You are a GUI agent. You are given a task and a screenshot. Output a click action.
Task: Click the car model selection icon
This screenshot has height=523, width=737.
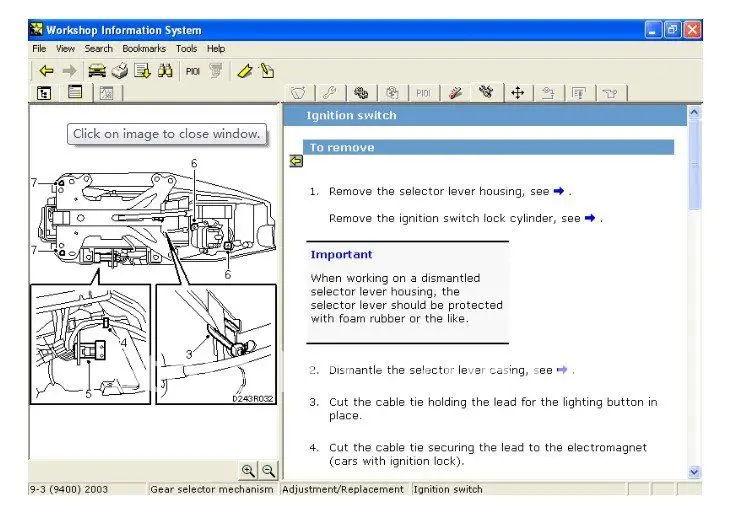coord(97,71)
